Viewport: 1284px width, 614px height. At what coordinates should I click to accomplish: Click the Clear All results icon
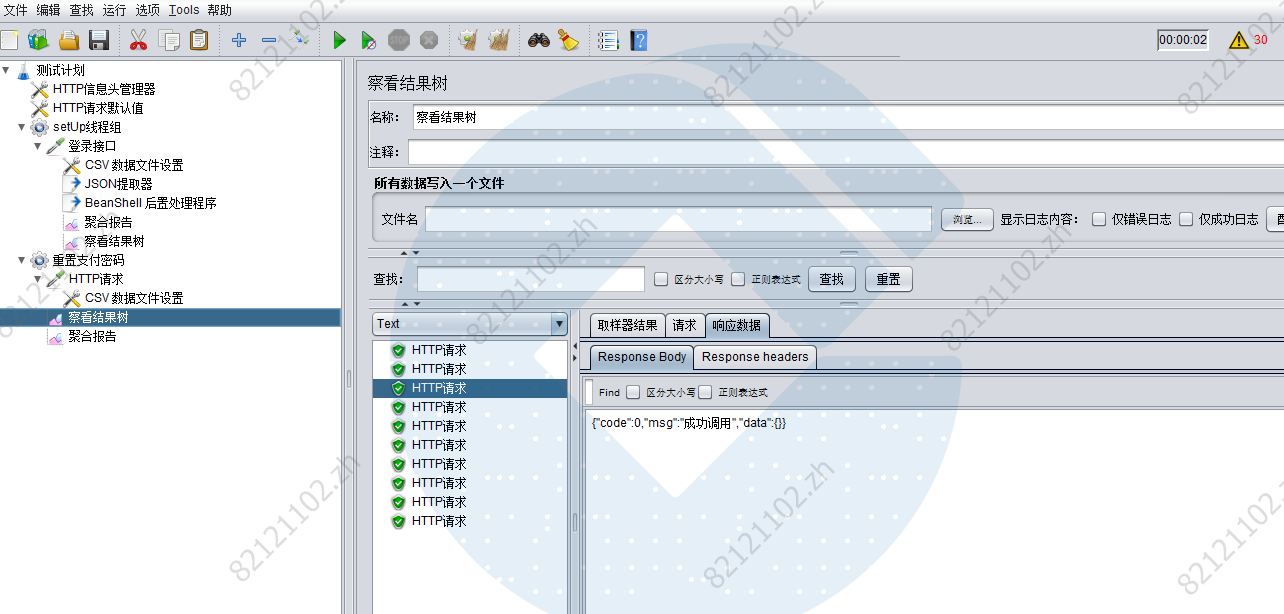(498, 40)
